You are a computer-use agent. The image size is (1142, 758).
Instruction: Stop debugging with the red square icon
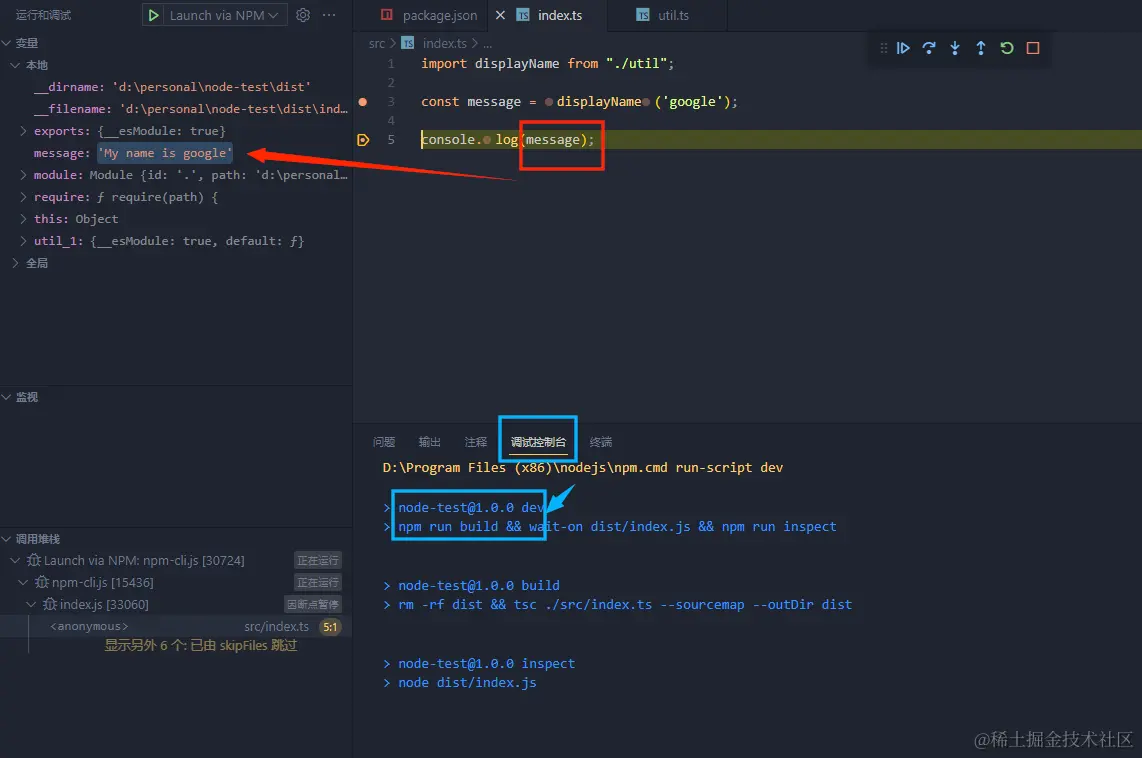tap(1033, 48)
